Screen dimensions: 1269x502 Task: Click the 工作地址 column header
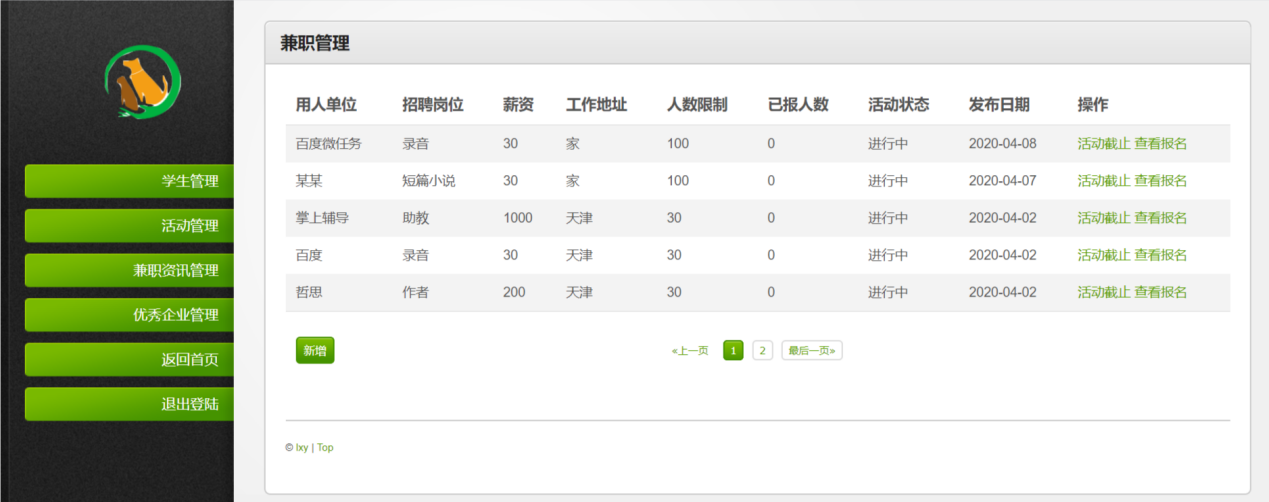[597, 105]
